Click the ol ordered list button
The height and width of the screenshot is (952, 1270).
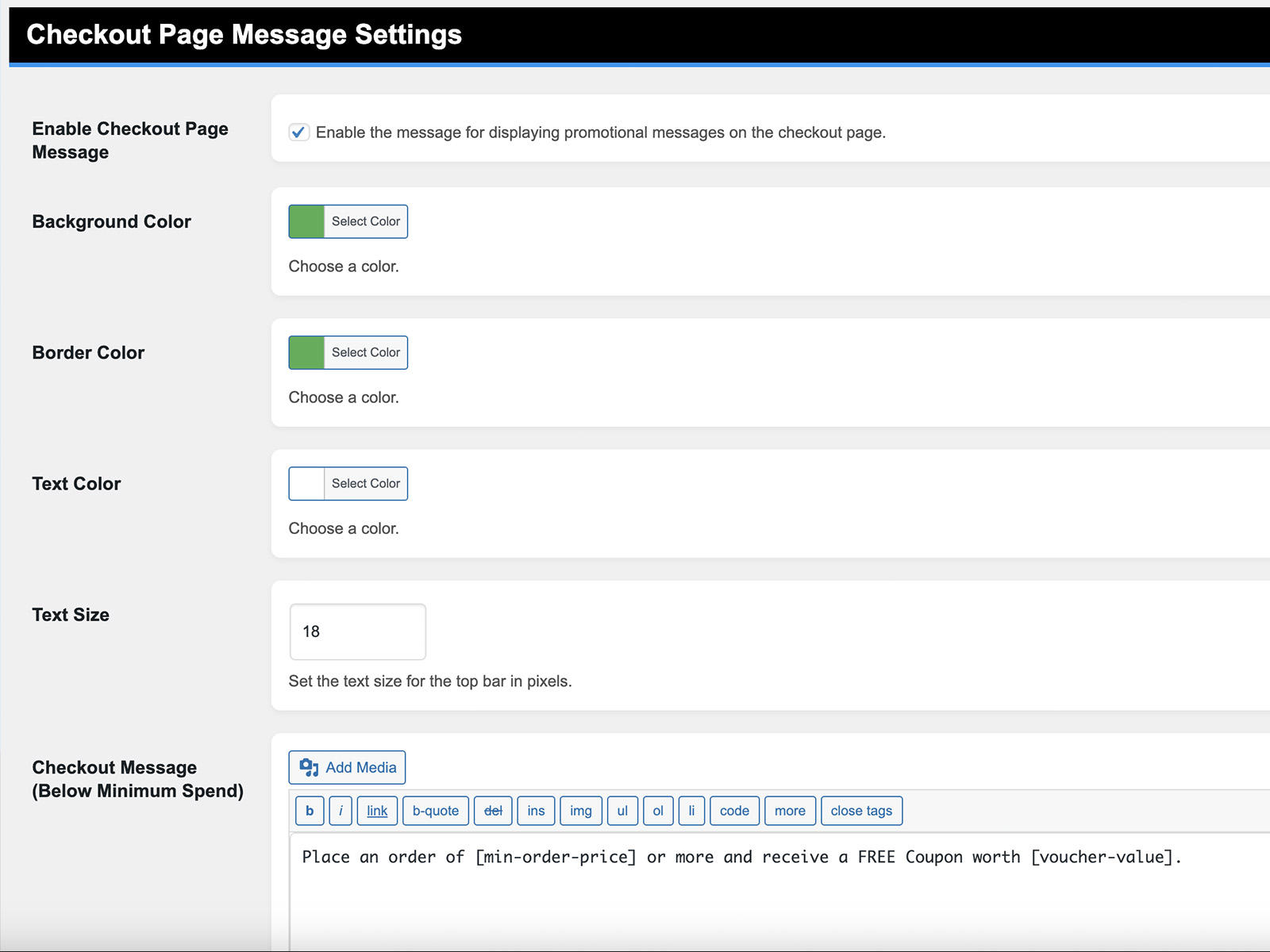click(x=658, y=811)
